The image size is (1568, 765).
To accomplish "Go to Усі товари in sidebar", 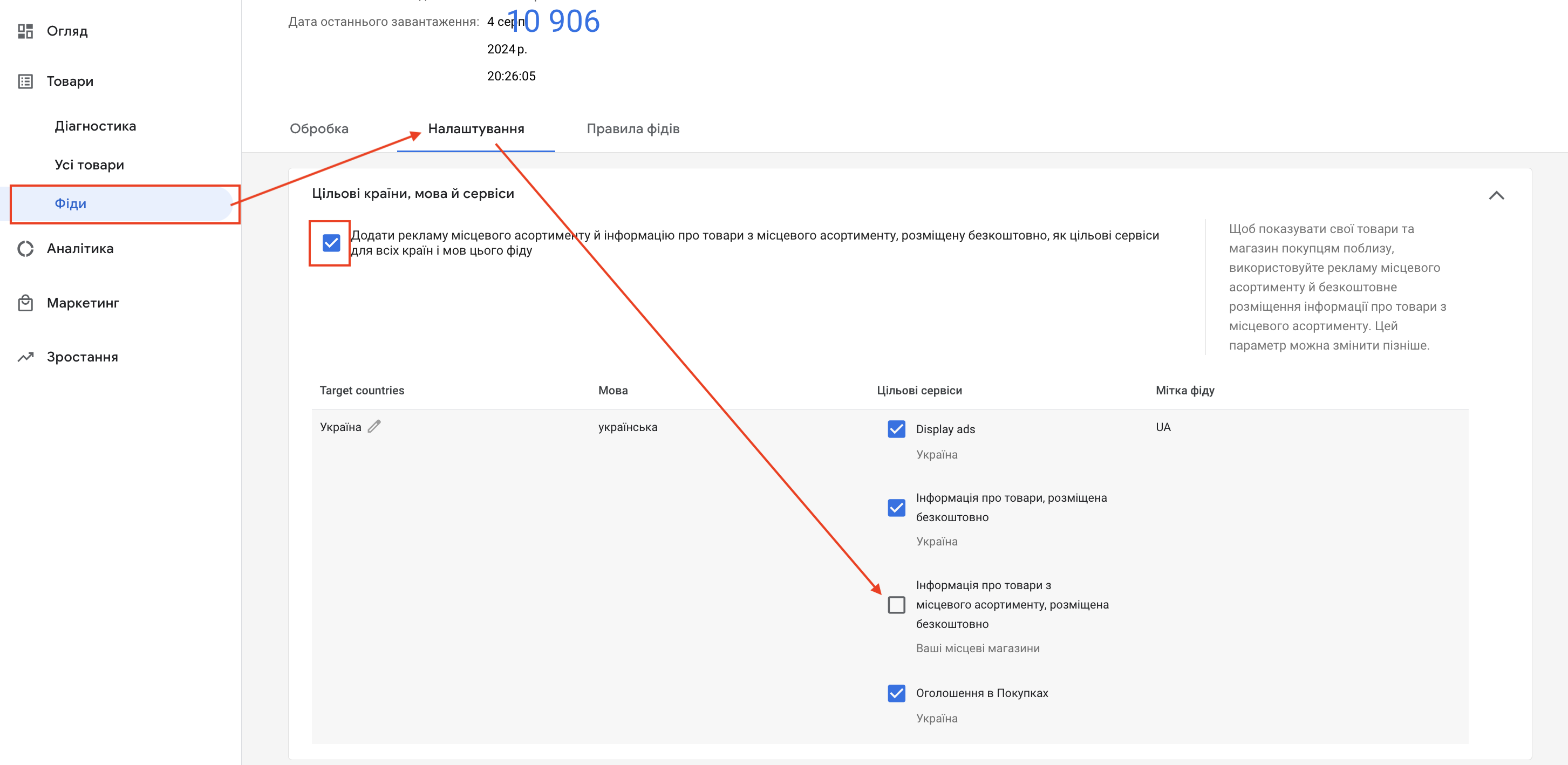I will (x=90, y=165).
